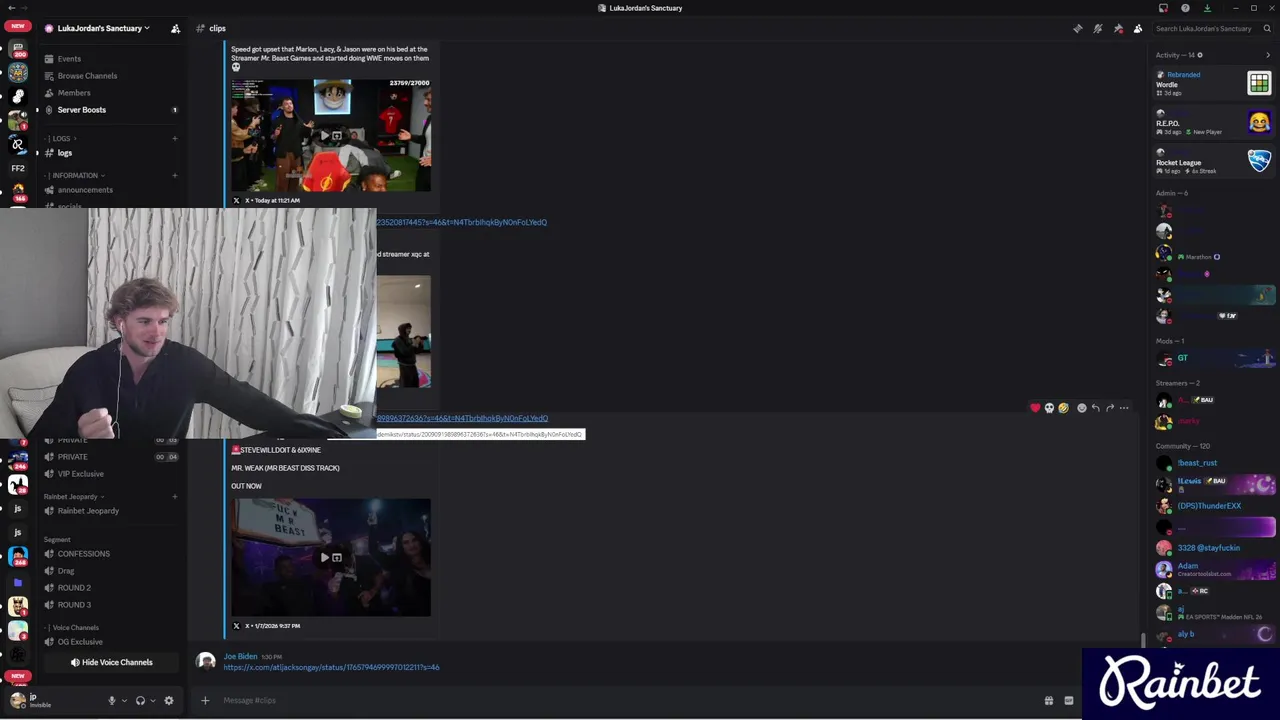Open the Threads icon in channel header
1280x720 pixels.
click(1077, 28)
